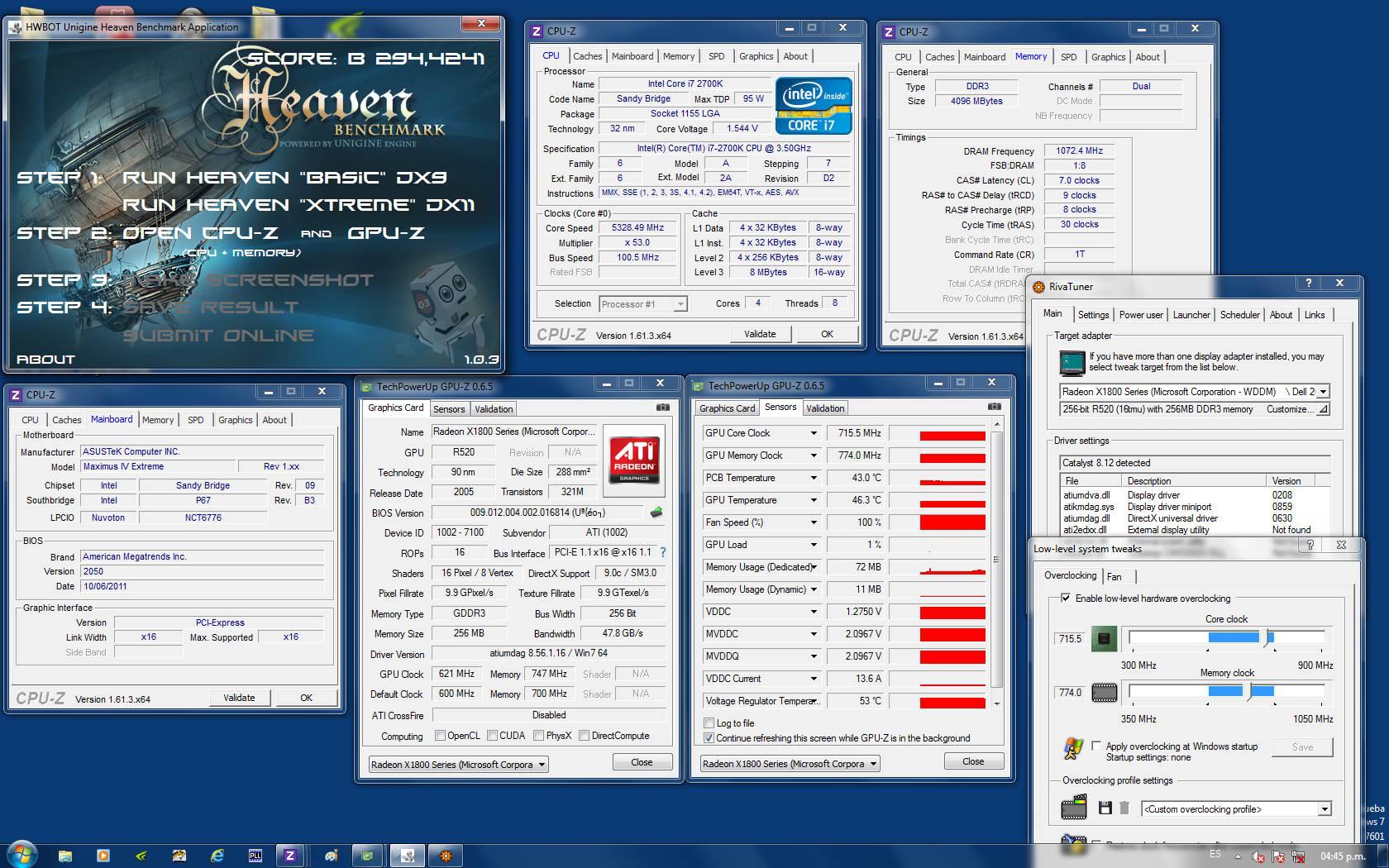Click ABOUT in the Heaven Benchmark app

coord(45,360)
